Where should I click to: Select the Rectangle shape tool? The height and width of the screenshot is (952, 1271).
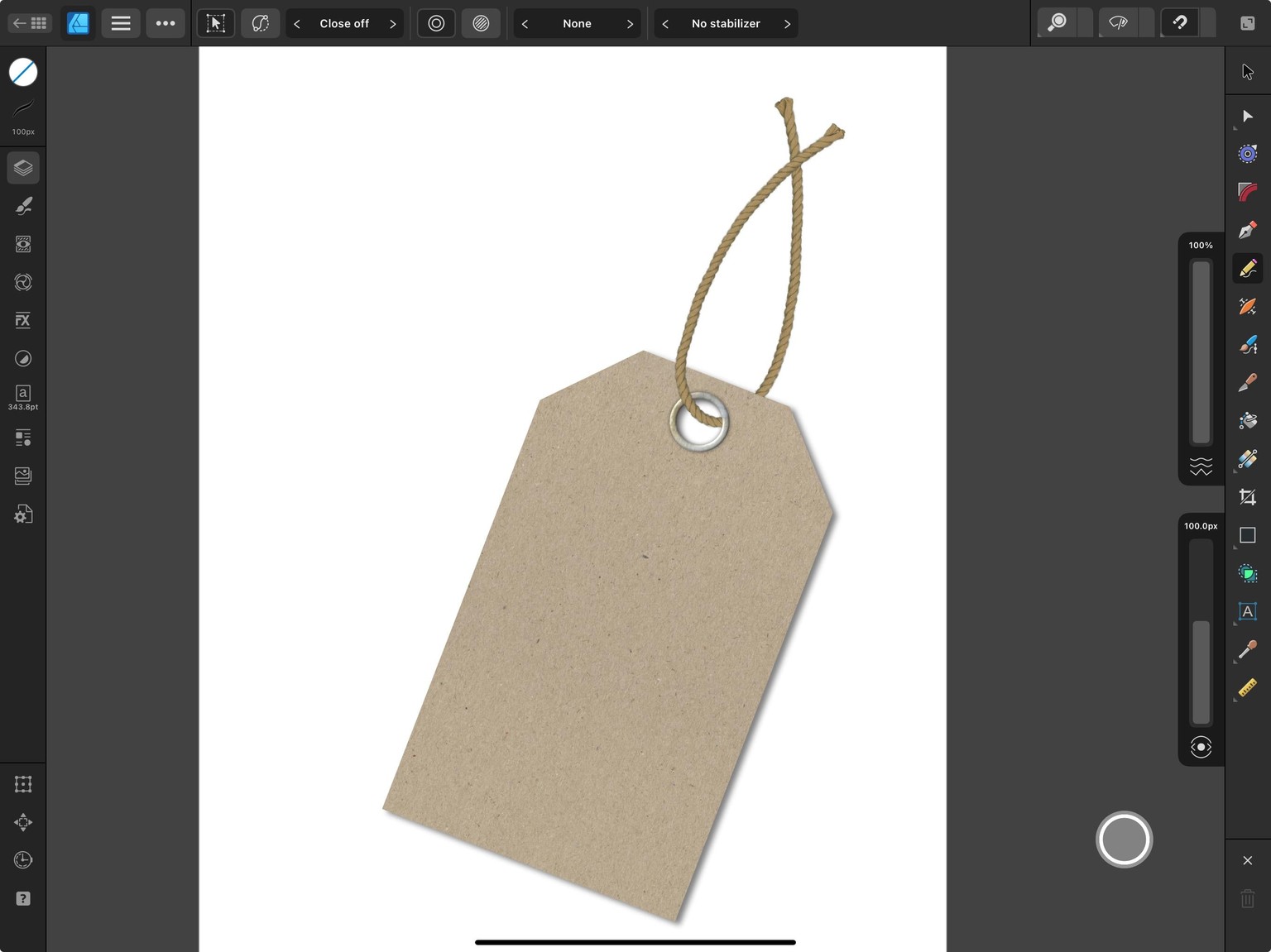pyautogui.click(x=1247, y=535)
